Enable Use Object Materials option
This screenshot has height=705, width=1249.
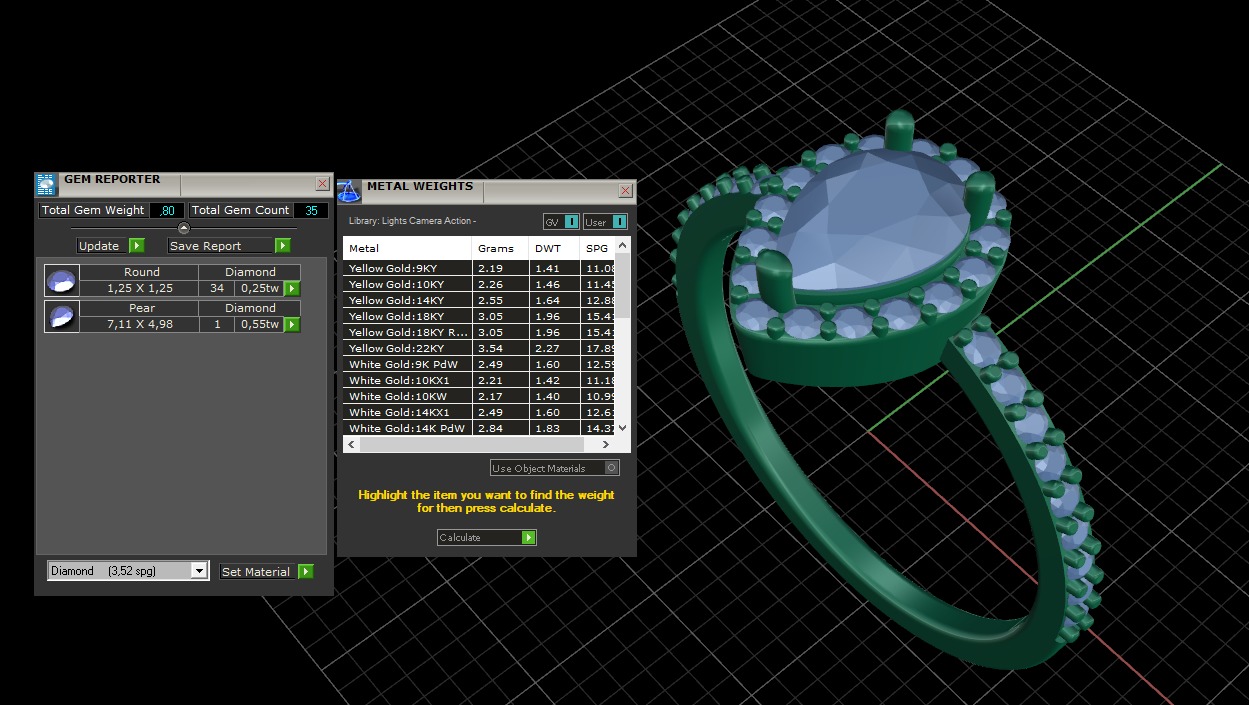(x=555, y=468)
